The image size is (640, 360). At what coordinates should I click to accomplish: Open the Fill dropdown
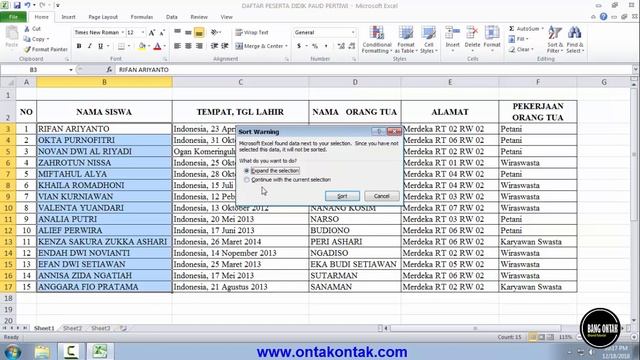(x=519, y=39)
